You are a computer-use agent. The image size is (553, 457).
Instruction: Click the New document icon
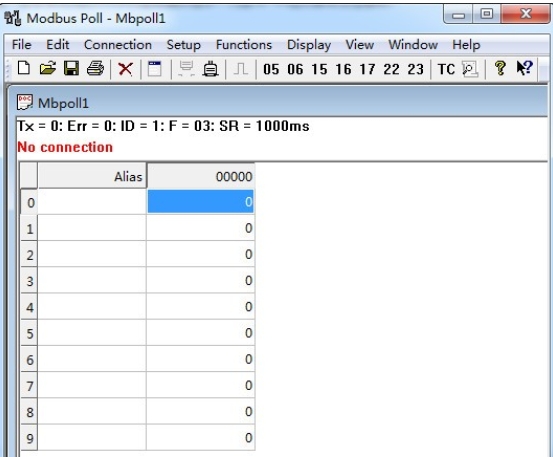click(24, 68)
